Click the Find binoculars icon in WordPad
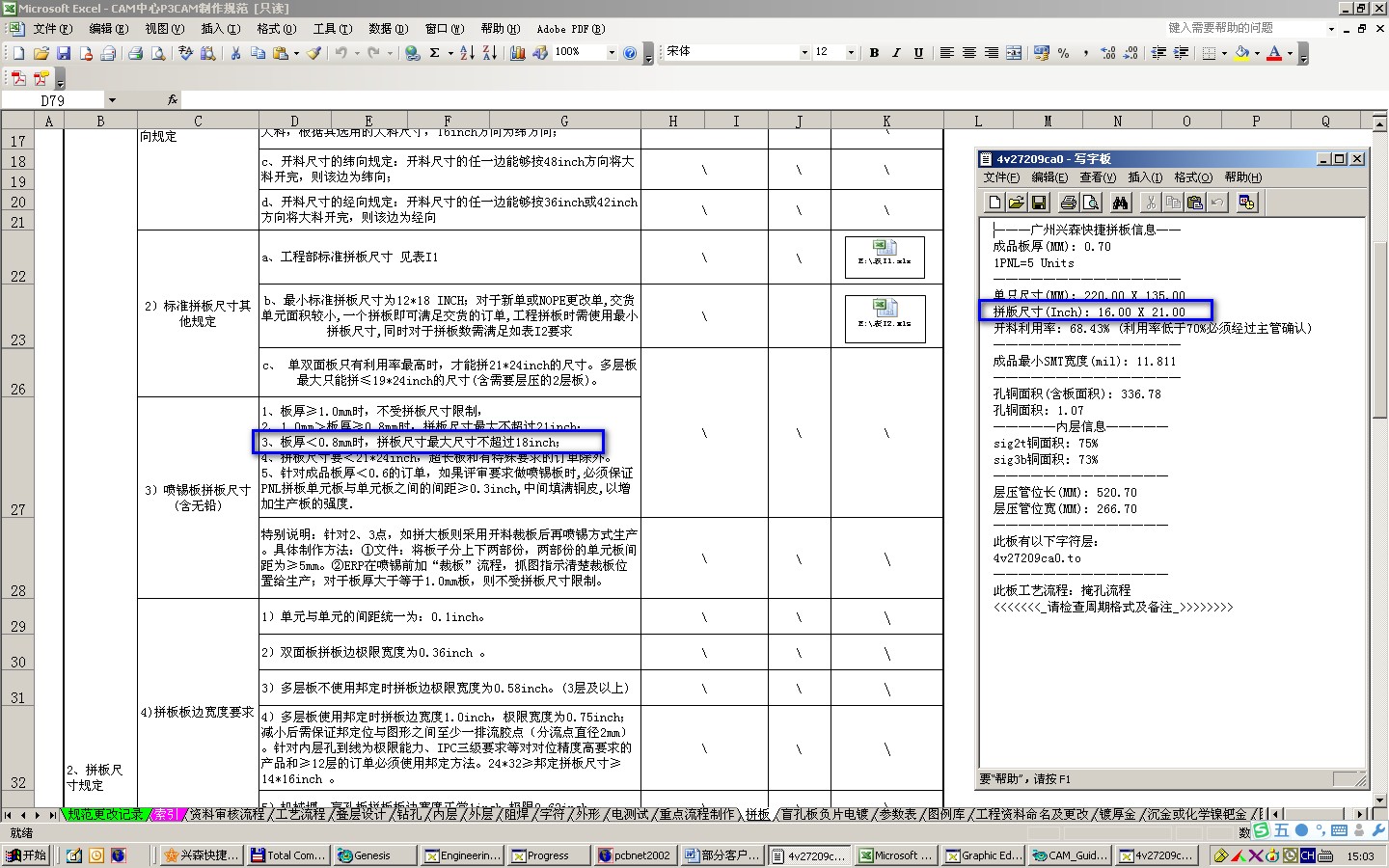 [x=1120, y=203]
